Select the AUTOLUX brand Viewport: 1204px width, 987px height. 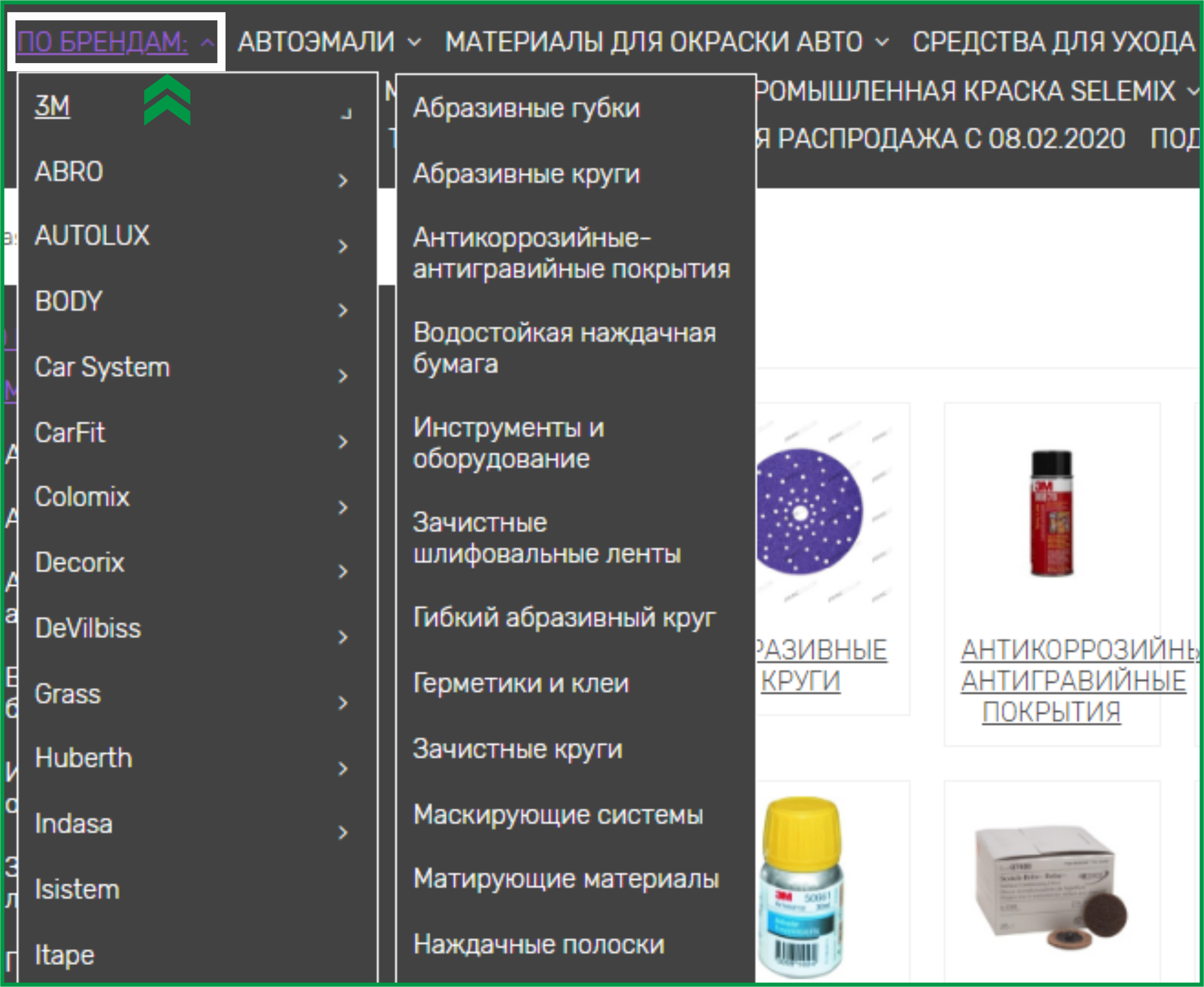tap(92, 236)
